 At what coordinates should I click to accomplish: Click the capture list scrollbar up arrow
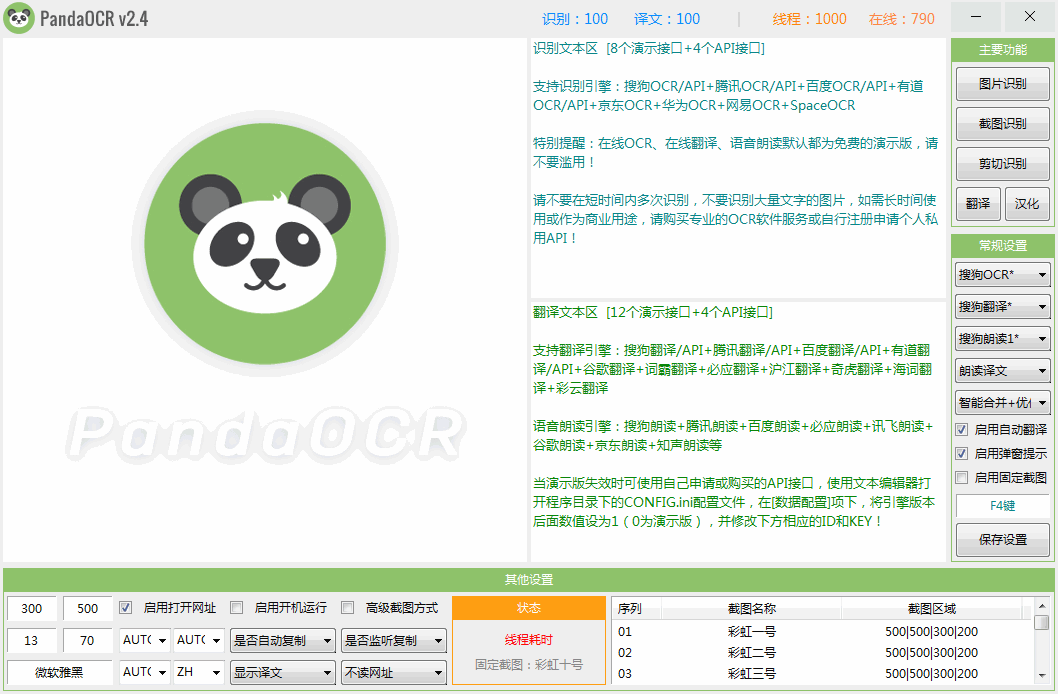1042,606
